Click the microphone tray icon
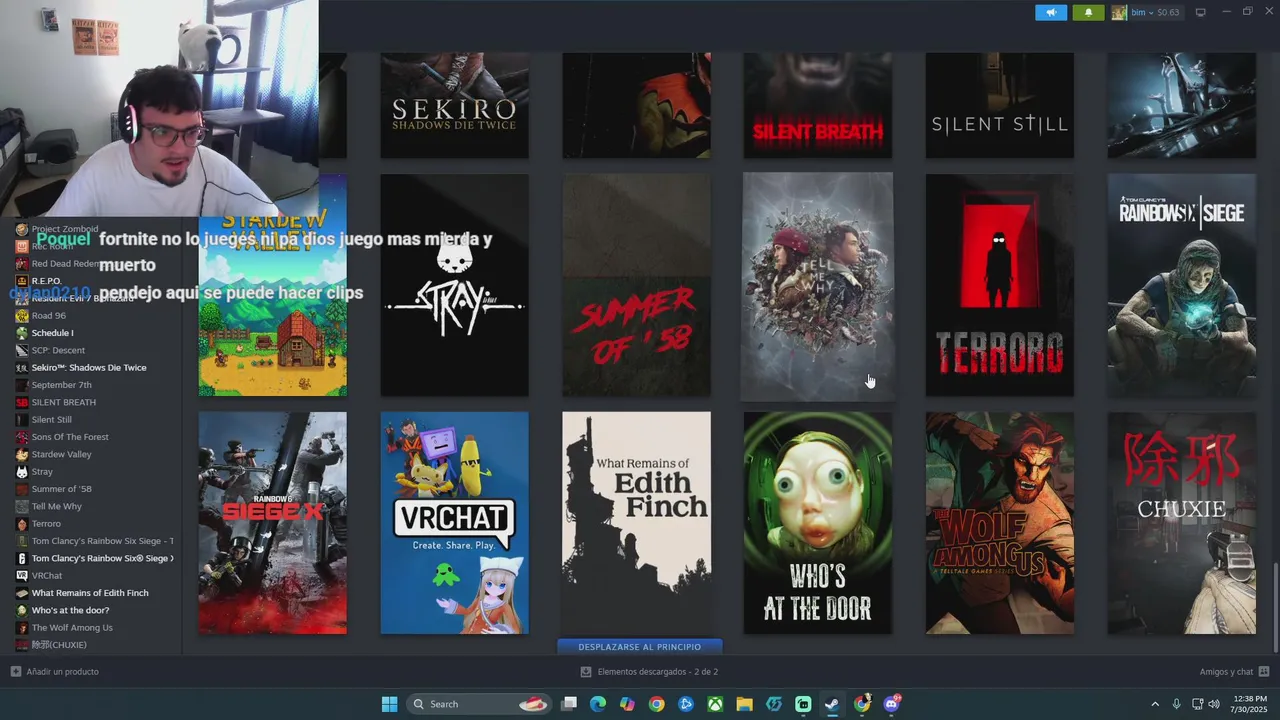 click(x=1176, y=704)
